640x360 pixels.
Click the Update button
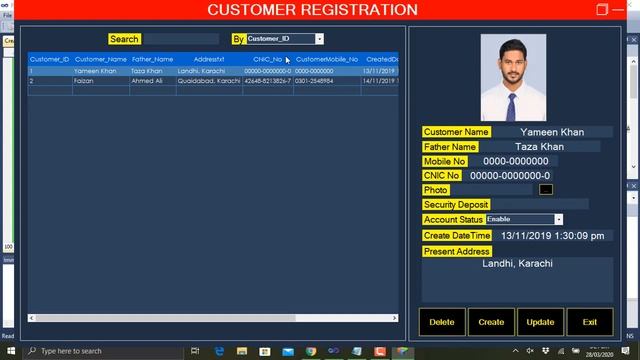pyautogui.click(x=540, y=322)
